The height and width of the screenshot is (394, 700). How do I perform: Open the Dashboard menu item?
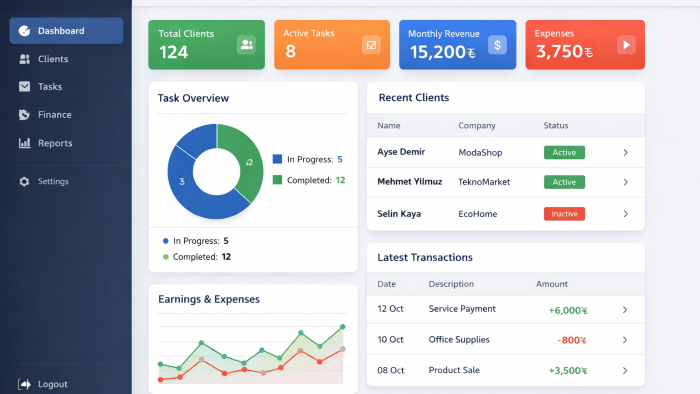(66, 31)
